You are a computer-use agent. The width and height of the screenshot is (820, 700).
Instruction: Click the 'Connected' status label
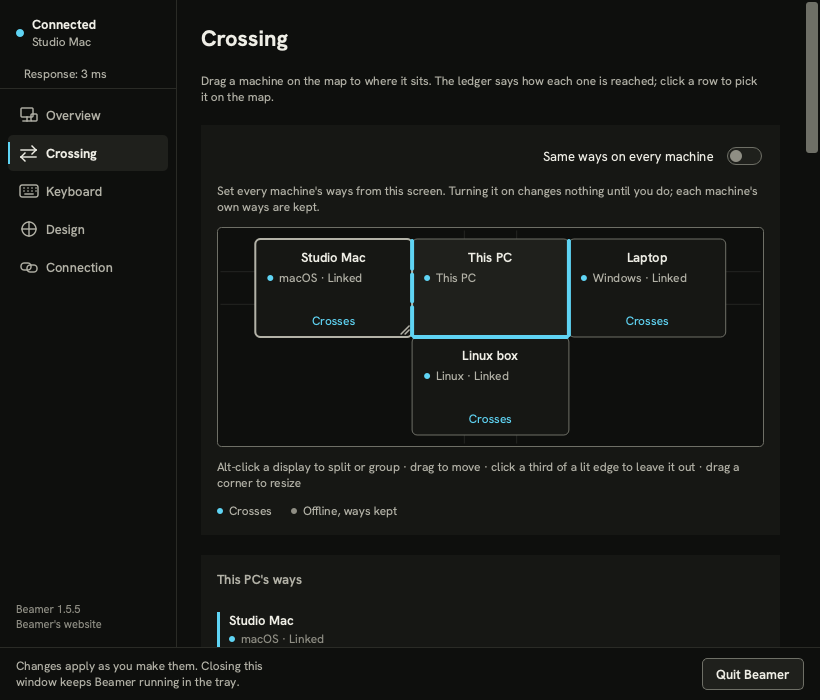(x=64, y=25)
